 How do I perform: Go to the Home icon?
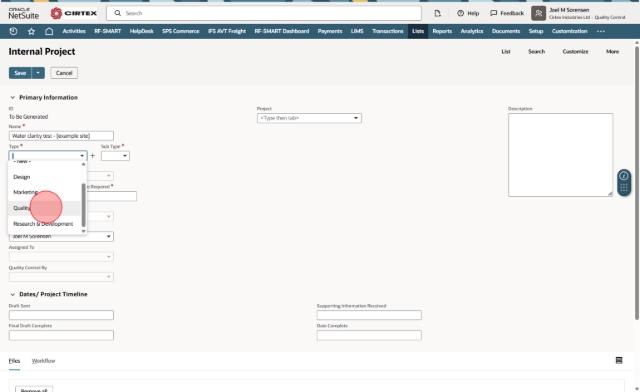point(49,31)
